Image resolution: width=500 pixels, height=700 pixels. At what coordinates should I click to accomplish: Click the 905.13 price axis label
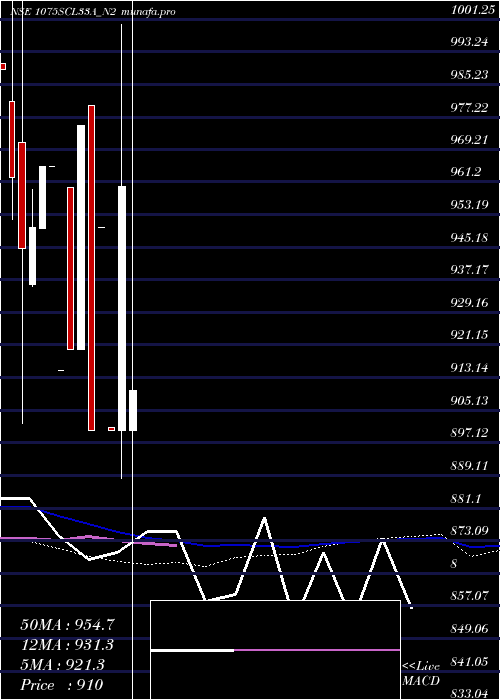(469, 400)
